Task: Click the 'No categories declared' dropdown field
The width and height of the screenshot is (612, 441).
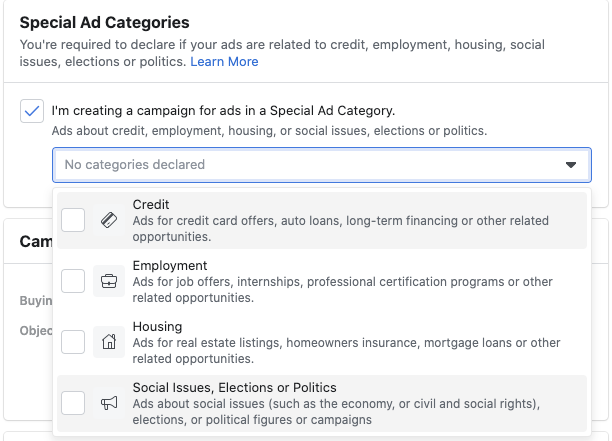Action: [x=300, y=165]
